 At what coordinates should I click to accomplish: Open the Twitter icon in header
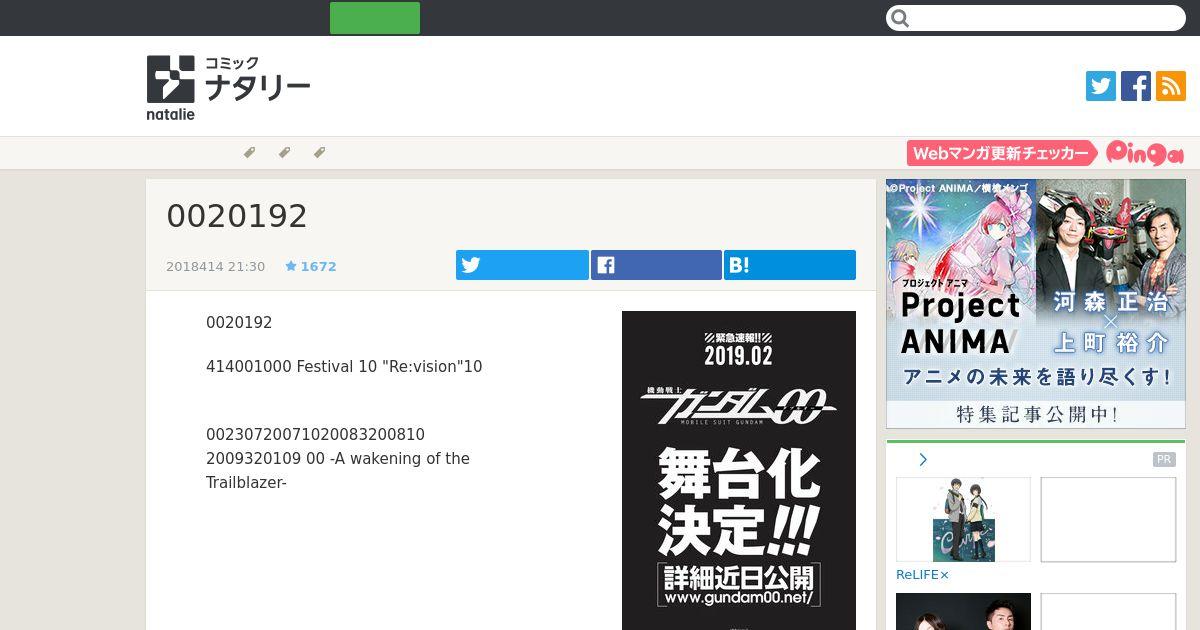tap(1101, 86)
